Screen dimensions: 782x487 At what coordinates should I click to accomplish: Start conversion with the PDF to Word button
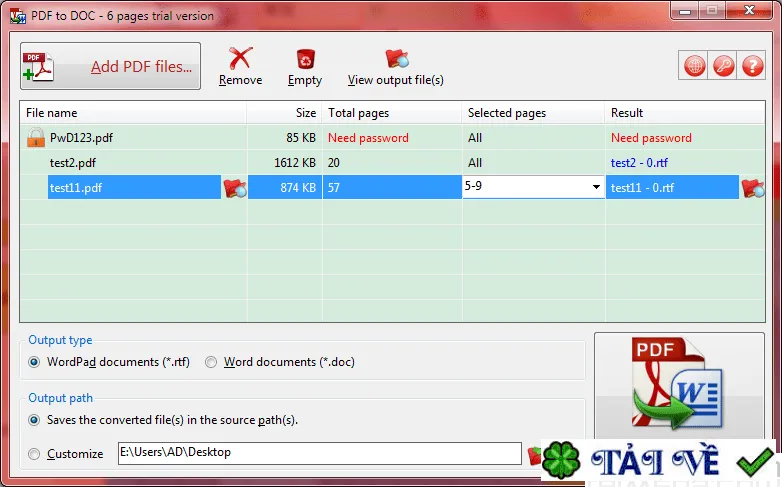pos(679,384)
